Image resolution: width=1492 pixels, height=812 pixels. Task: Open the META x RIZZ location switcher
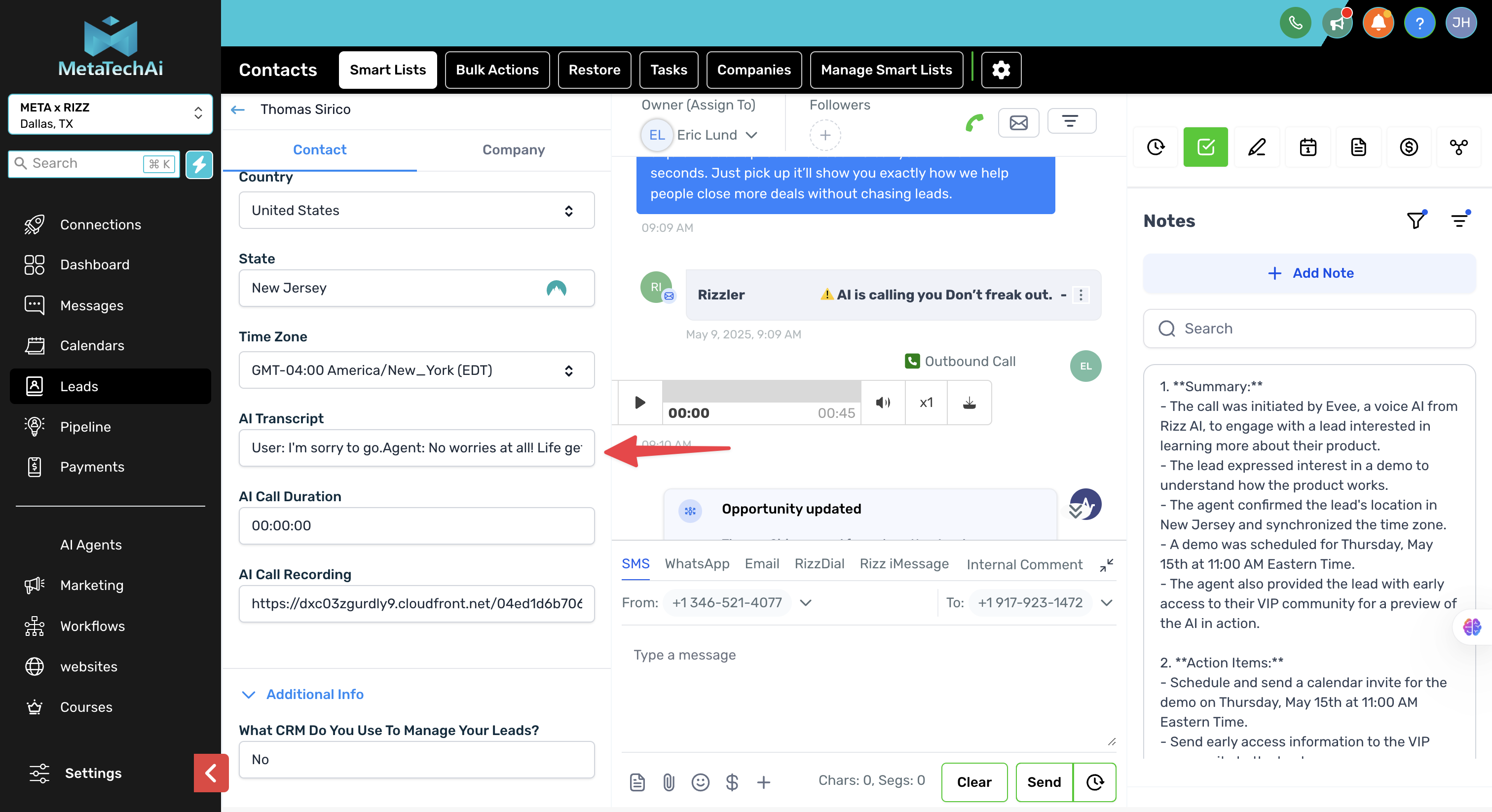(x=111, y=114)
